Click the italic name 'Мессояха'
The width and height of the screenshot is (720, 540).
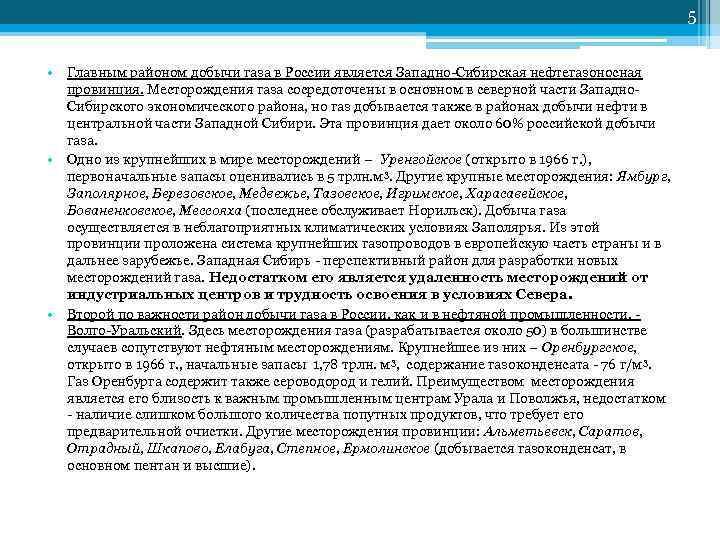tap(210, 210)
